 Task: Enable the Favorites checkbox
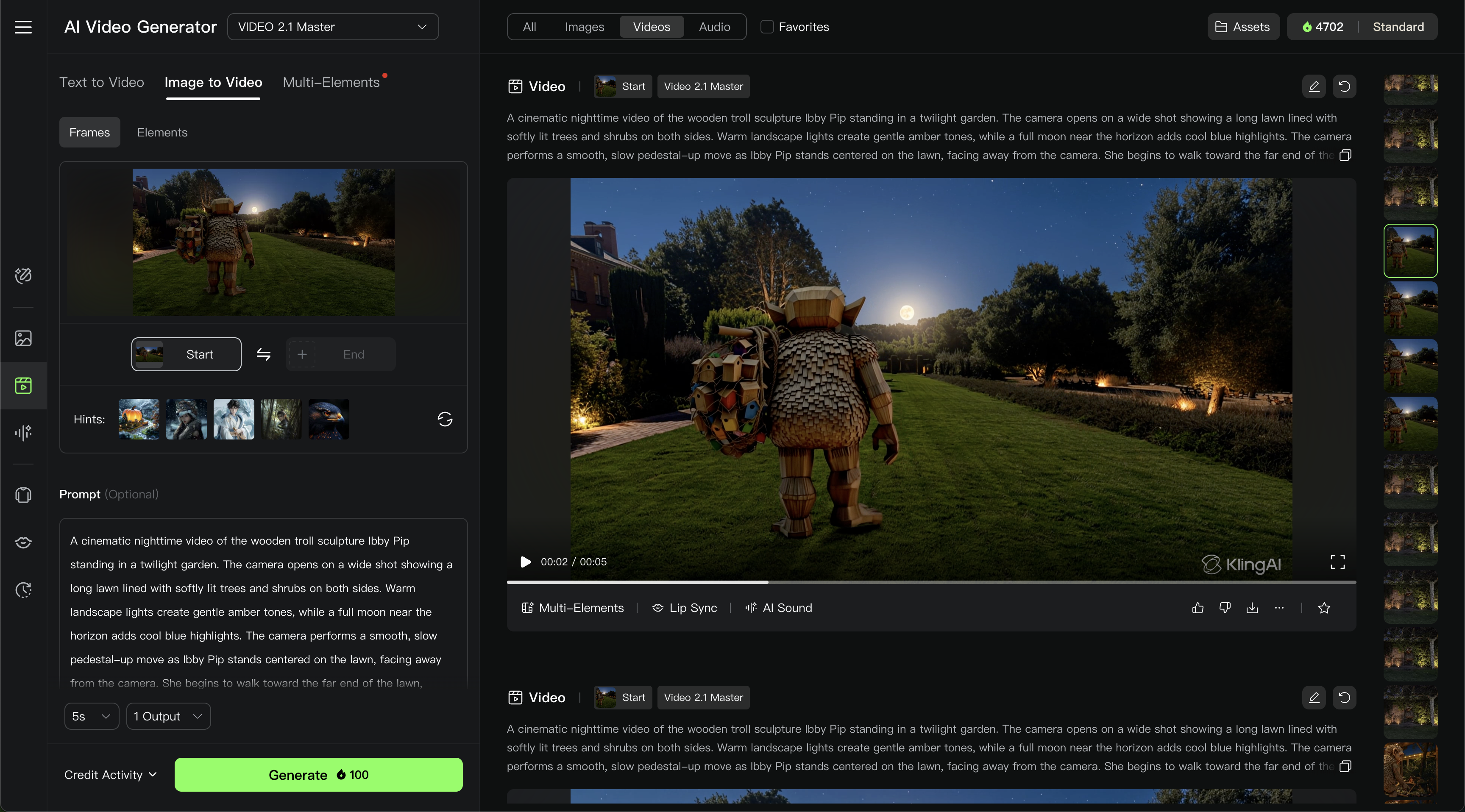(x=767, y=27)
